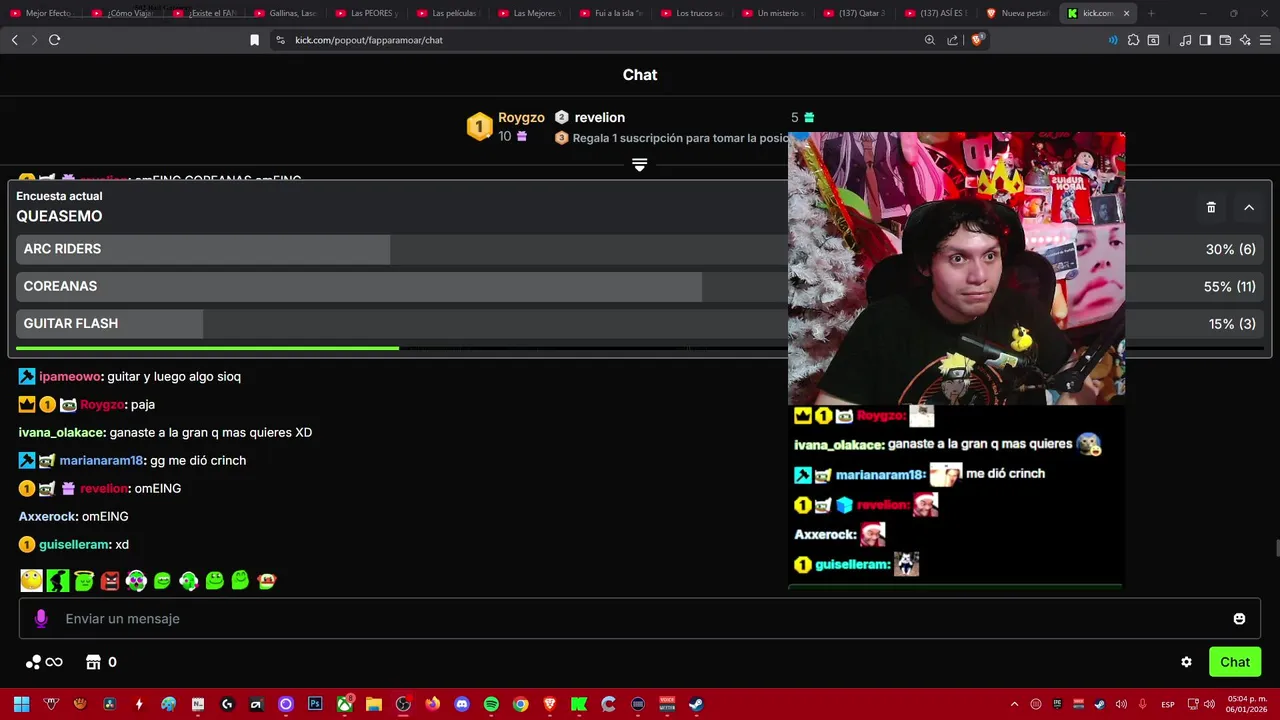Switch to Gallinas, Laser YouTube tab
Screen dimensions: 1280x720
[285, 13]
